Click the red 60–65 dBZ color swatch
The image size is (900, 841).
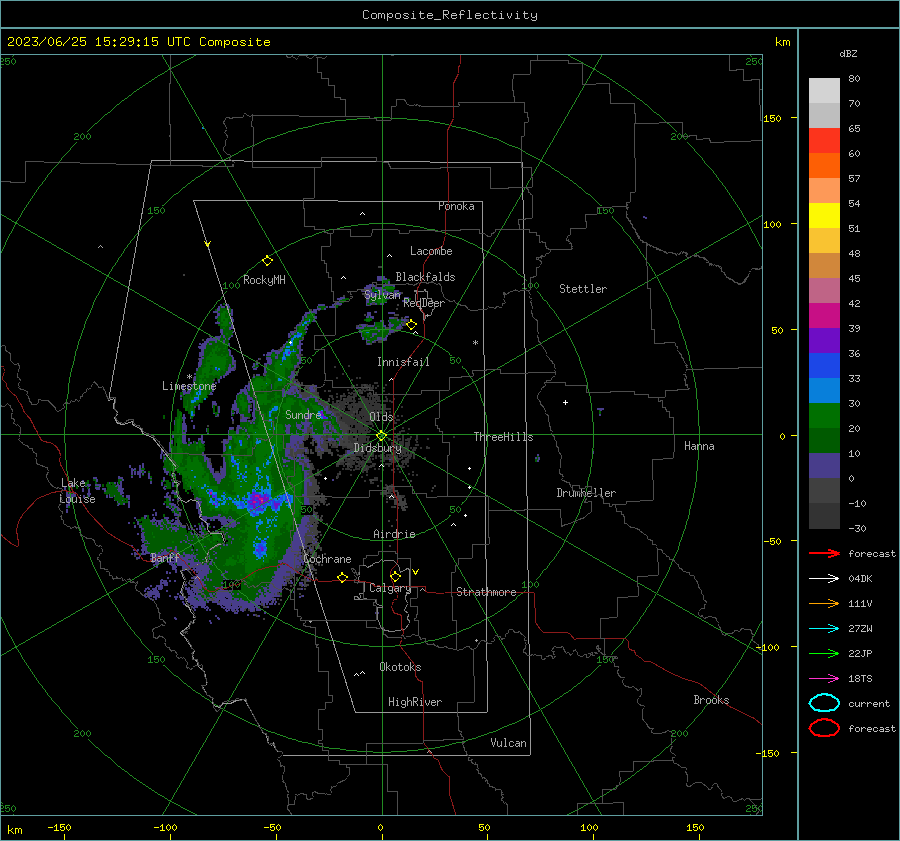tap(824, 141)
